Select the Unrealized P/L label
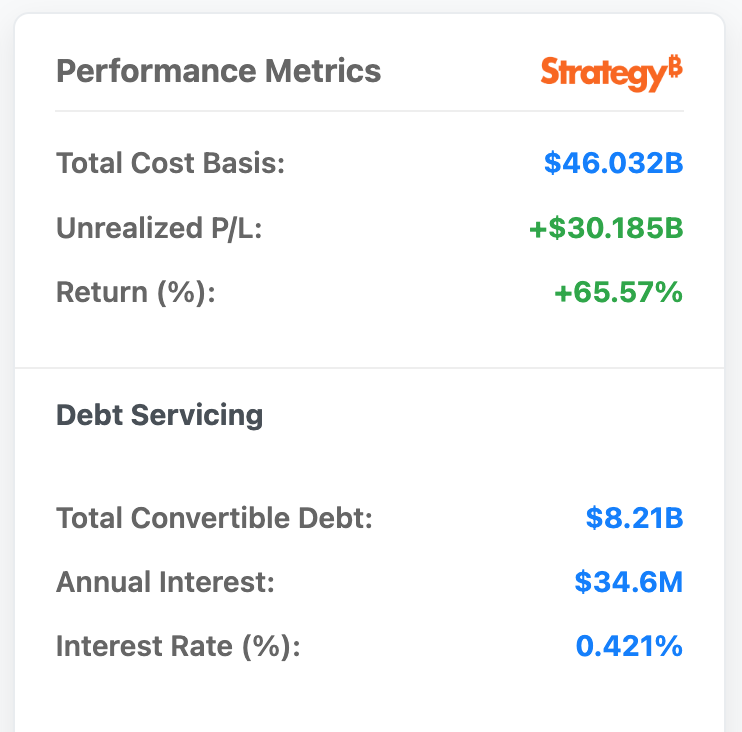The height and width of the screenshot is (732, 742). tap(159, 228)
